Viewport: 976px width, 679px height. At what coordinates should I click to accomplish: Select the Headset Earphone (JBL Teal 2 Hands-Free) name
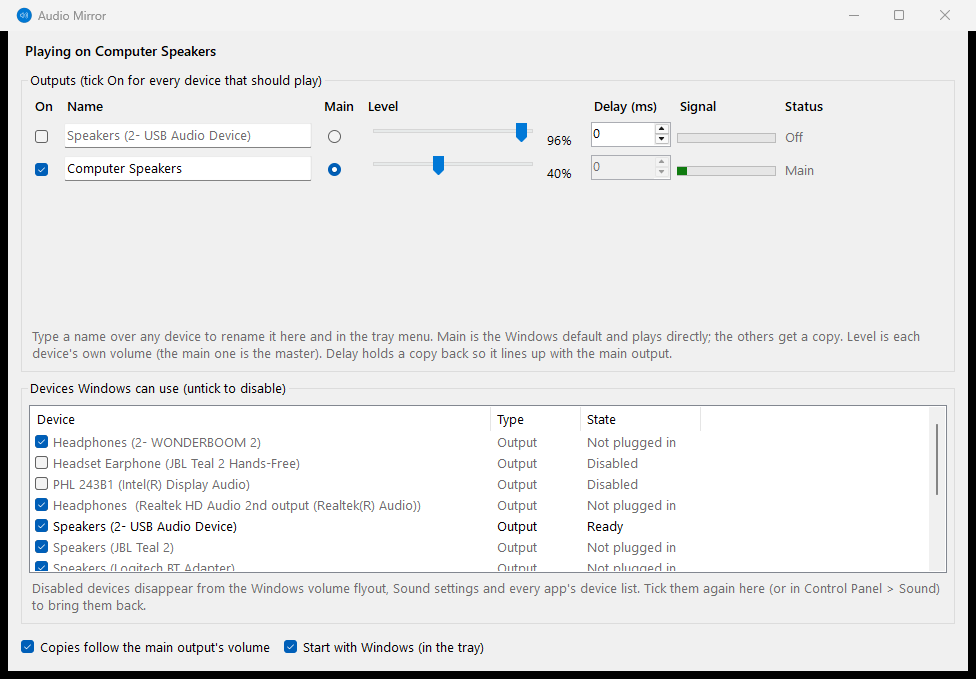[x=176, y=464]
